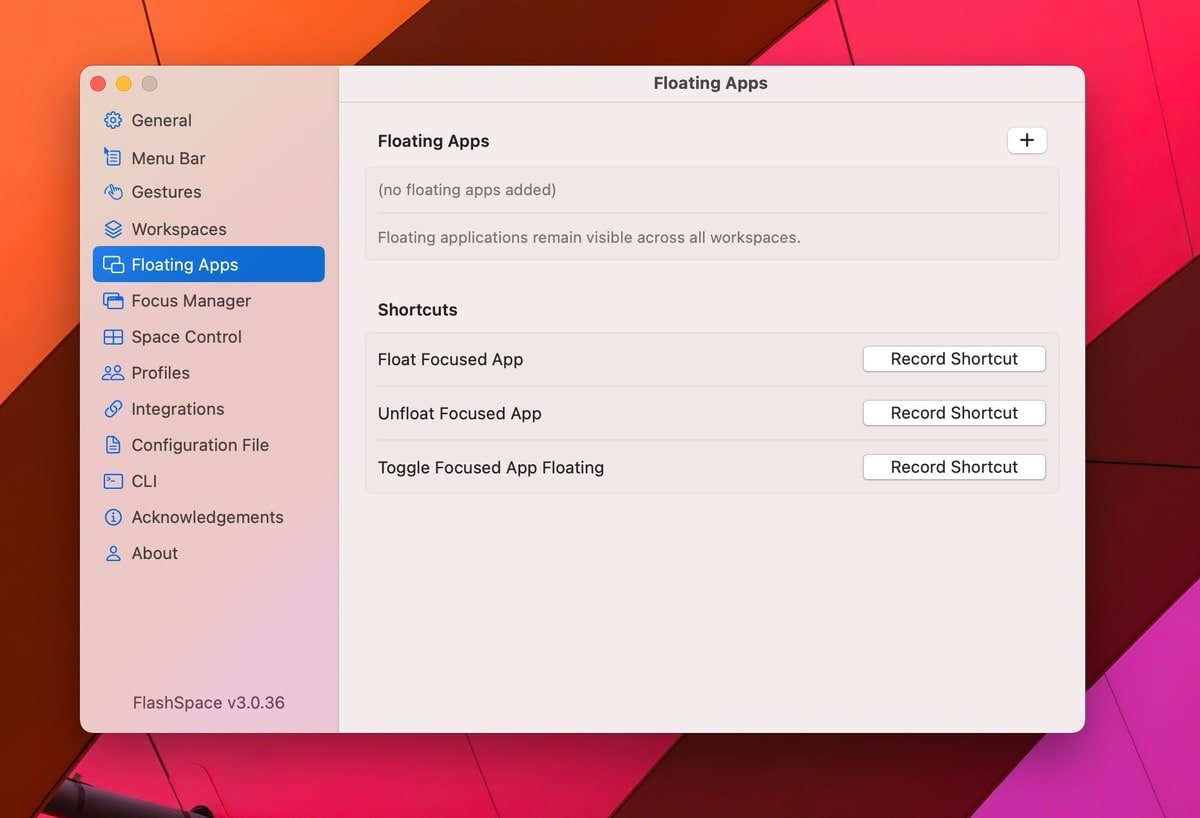Go to the Acknowledgements section

(206, 517)
